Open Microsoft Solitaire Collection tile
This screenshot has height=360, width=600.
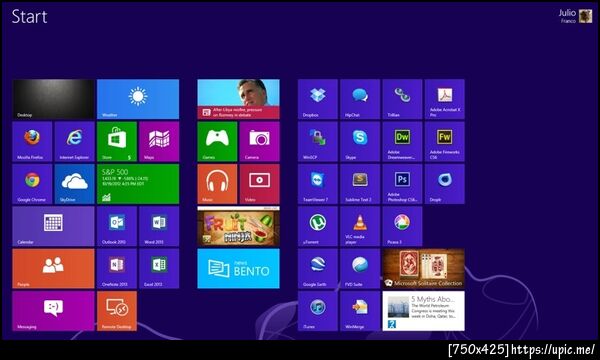point(424,269)
